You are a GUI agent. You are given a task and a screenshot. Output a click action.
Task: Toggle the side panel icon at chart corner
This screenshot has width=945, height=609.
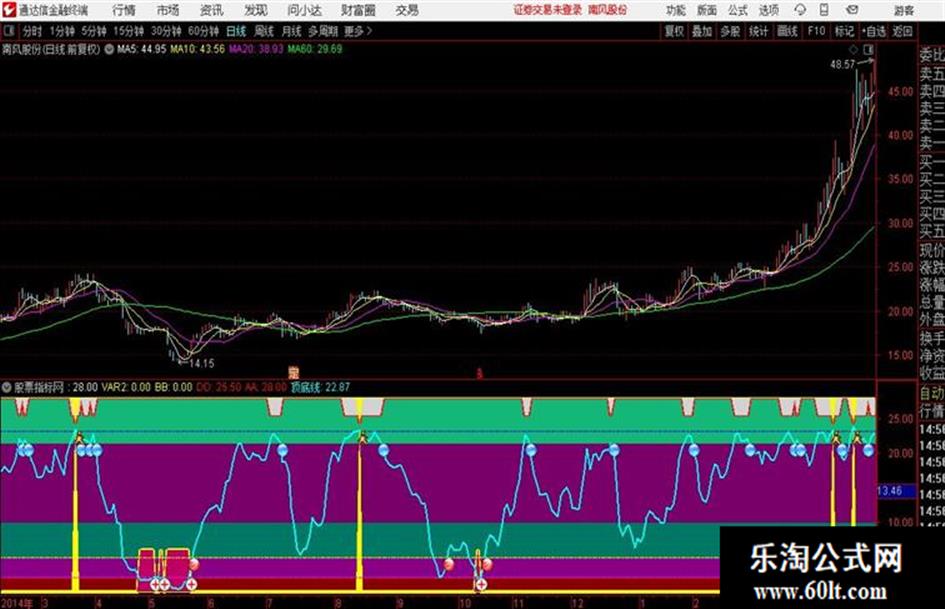868,49
